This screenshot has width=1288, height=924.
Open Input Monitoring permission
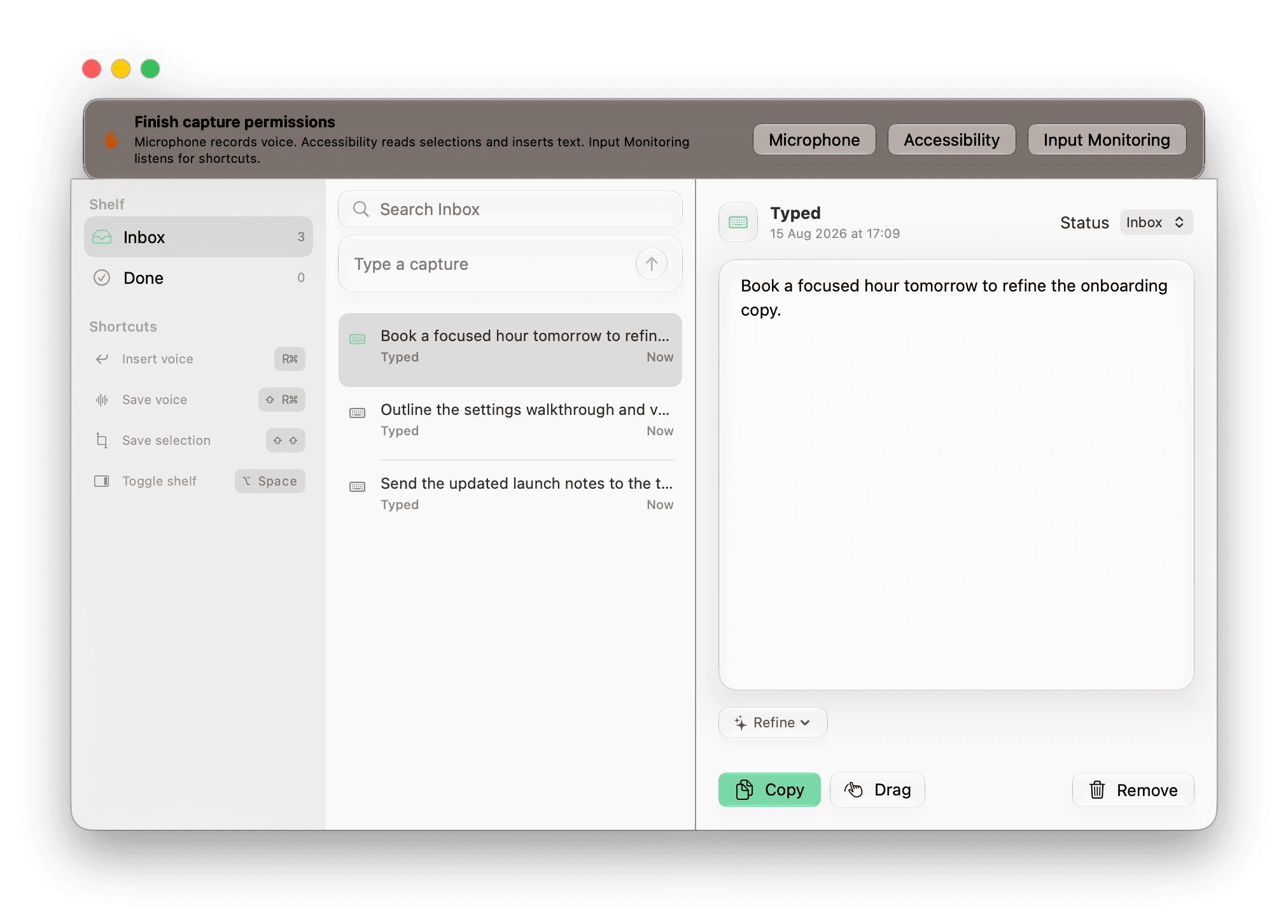1107,140
